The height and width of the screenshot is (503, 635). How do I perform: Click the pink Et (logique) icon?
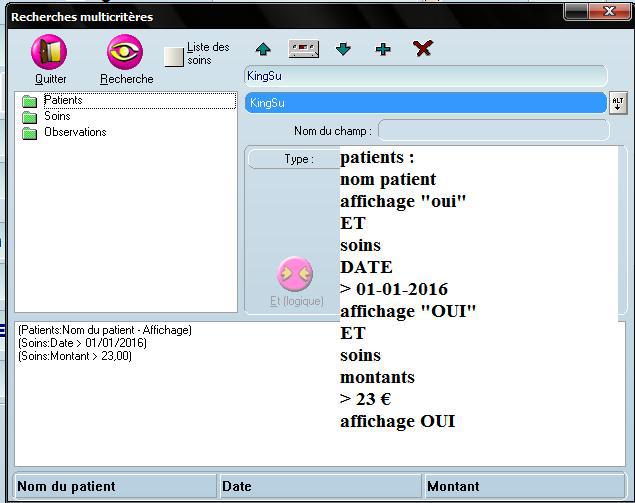click(295, 274)
